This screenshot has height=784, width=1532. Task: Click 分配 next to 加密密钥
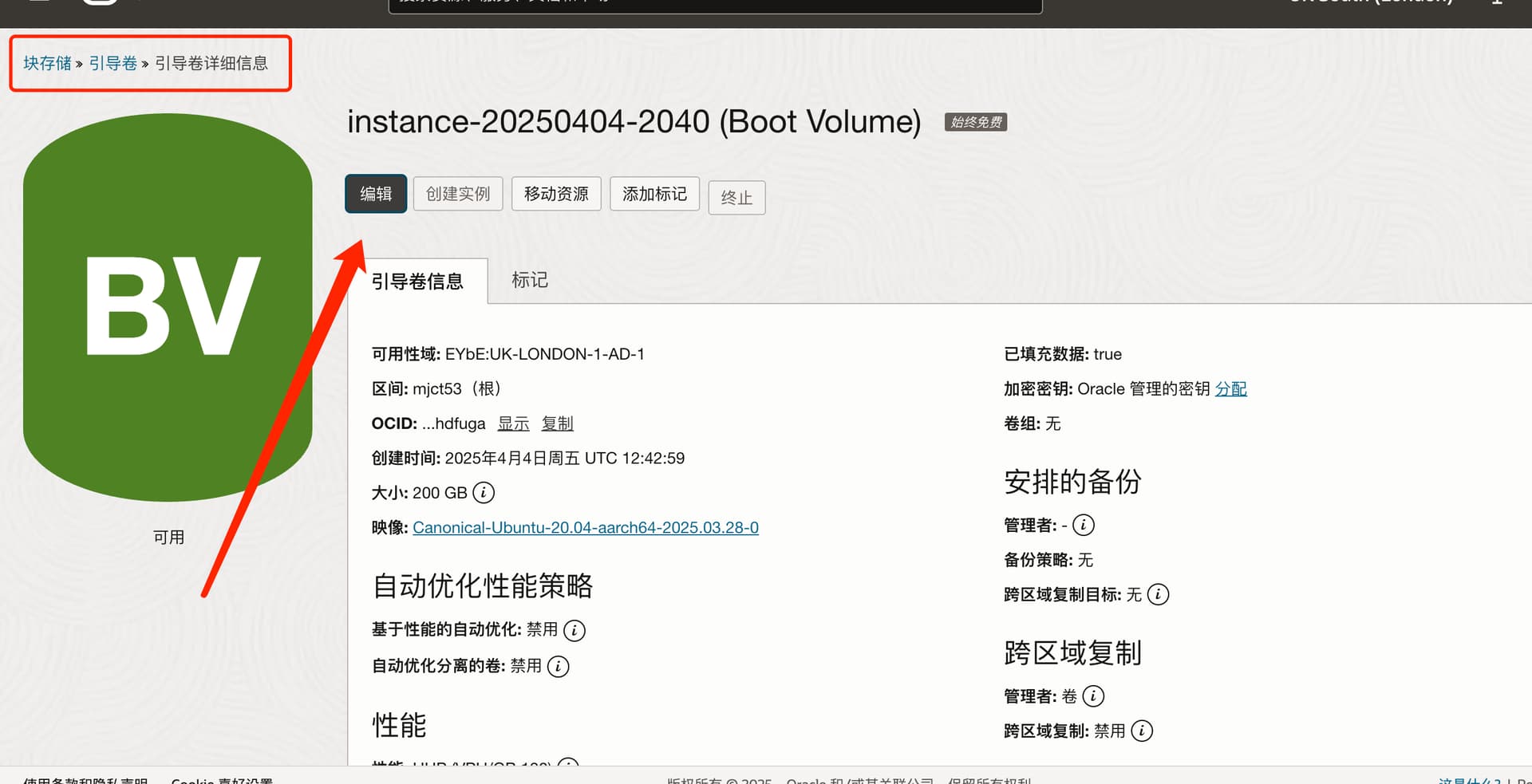1230,388
